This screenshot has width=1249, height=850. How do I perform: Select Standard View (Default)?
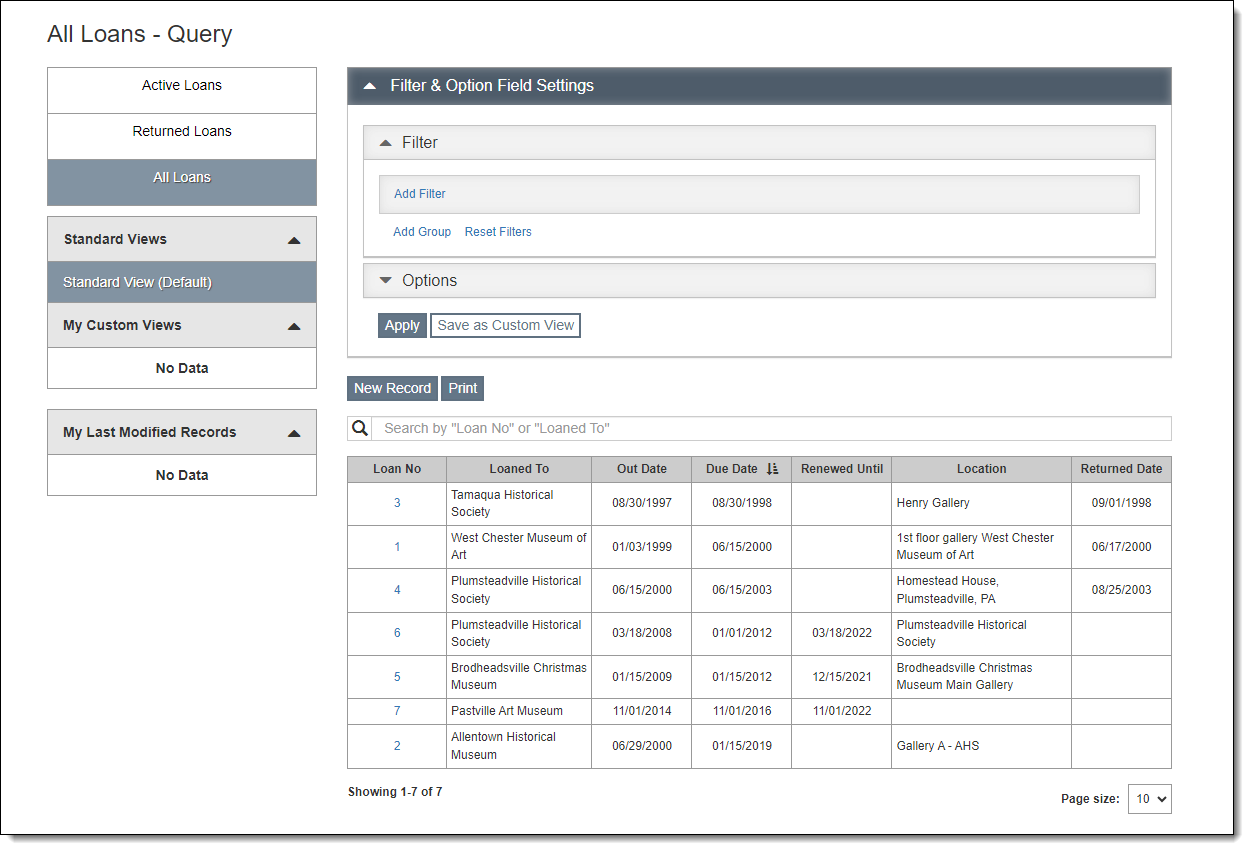tap(138, 283)
